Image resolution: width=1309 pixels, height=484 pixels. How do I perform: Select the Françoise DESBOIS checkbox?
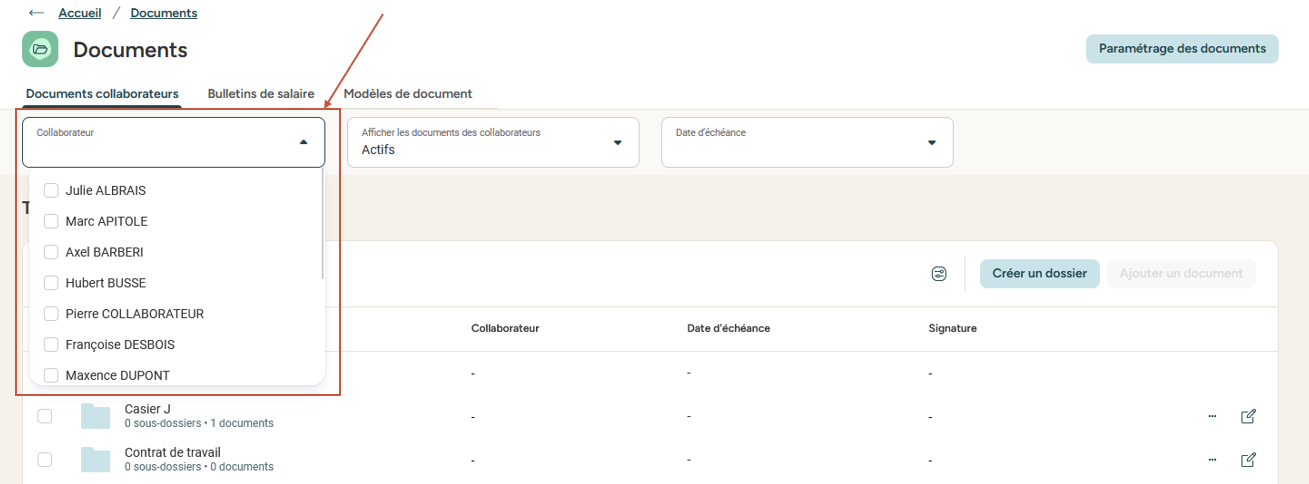[51, 344]
